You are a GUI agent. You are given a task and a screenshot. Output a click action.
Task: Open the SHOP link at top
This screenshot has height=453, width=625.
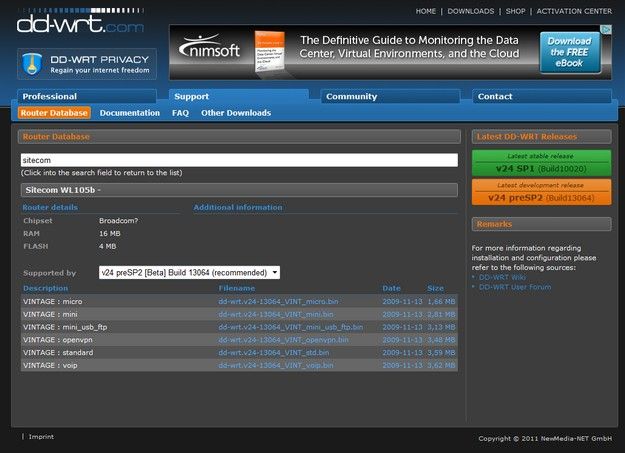pos(515,11)
